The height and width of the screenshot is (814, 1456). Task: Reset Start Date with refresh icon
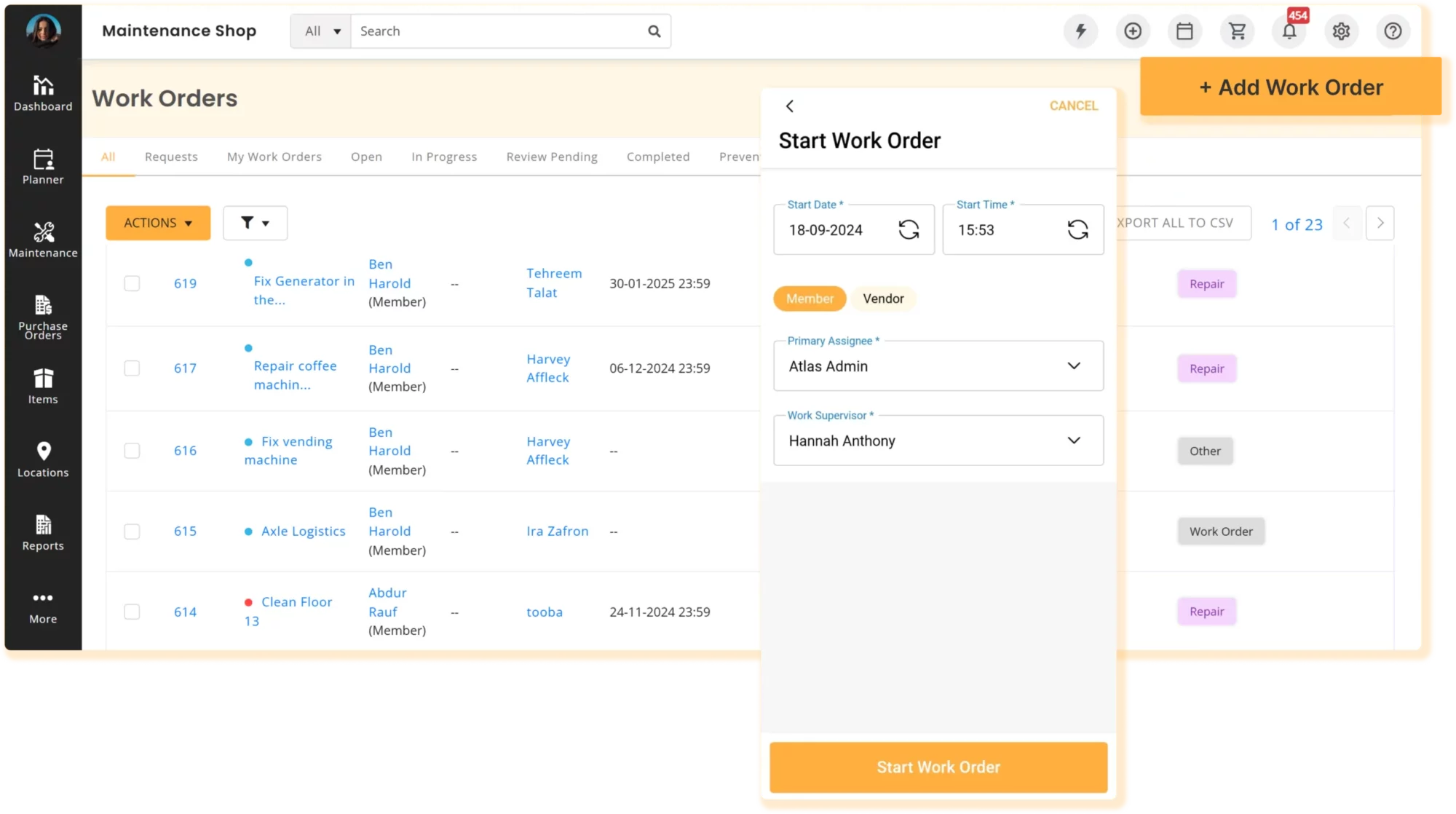(909, 230)
